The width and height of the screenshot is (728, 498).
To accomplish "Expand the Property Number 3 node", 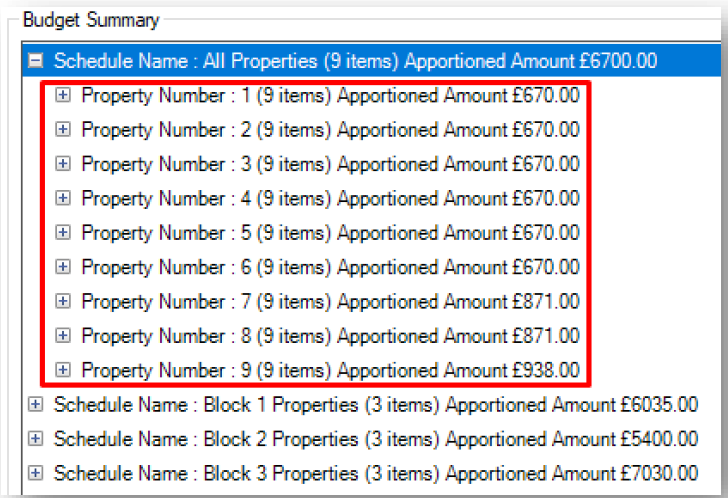I will (63, 164).
